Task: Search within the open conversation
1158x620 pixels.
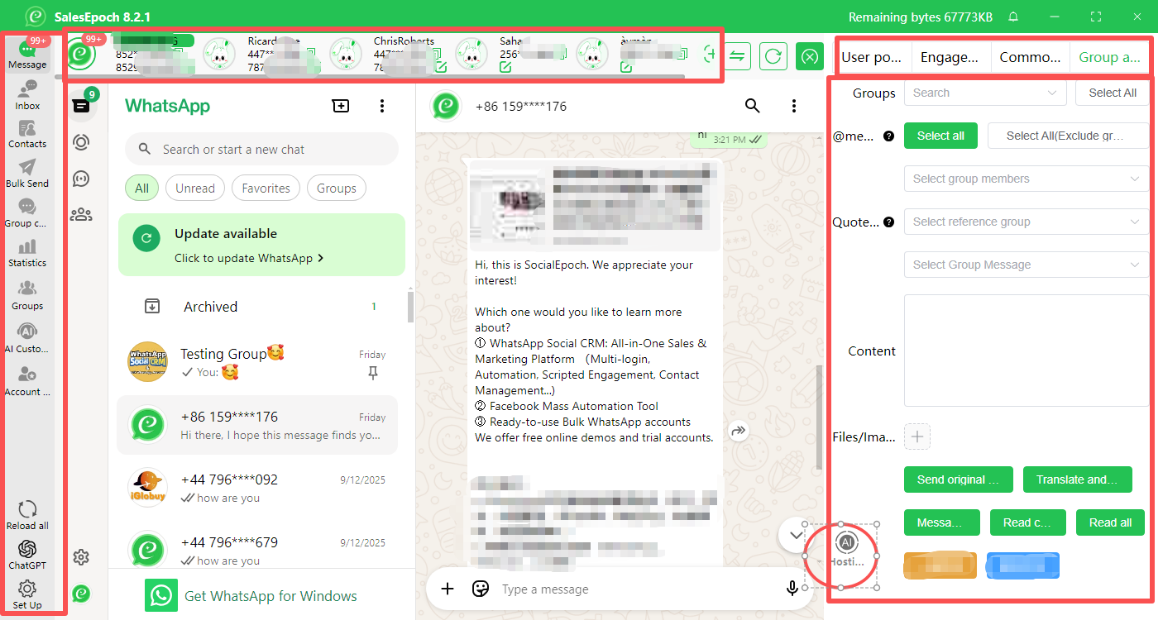Action: 752,106
